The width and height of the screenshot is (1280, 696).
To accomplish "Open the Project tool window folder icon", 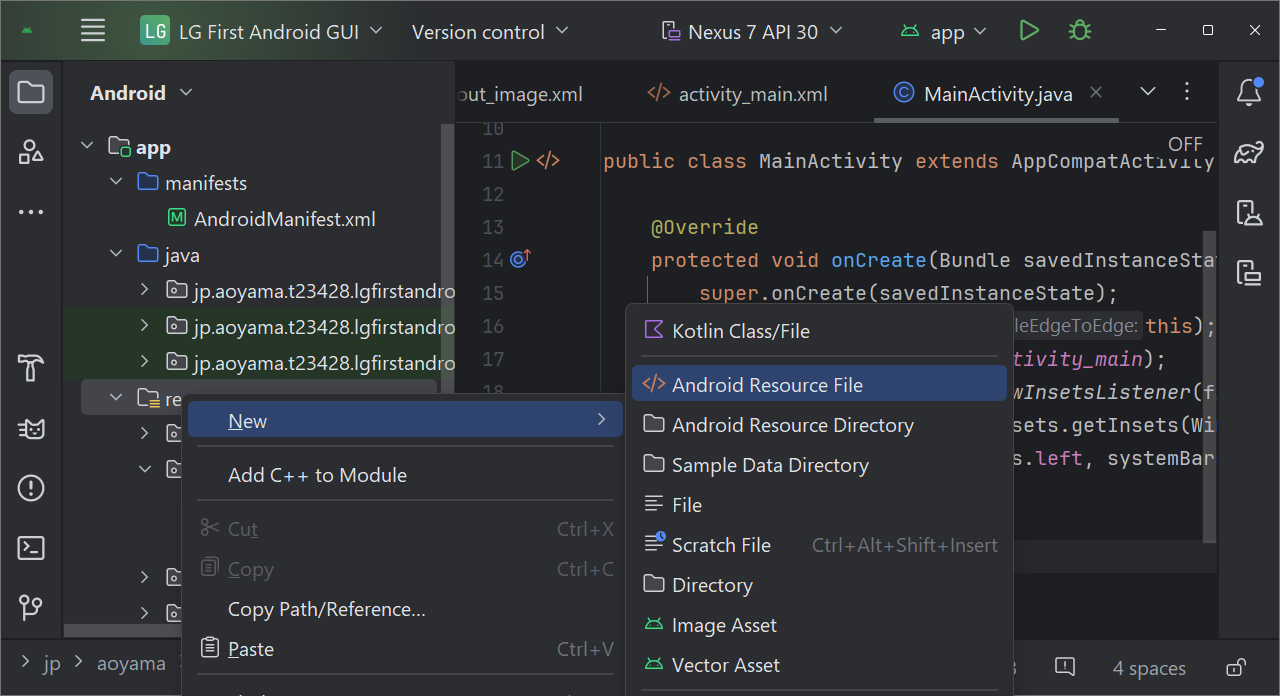I will tap(31, 93).
